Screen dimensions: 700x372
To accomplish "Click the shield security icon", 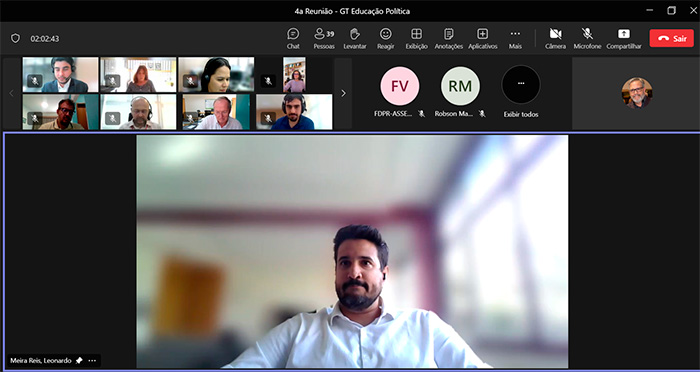I will [15, 38].
